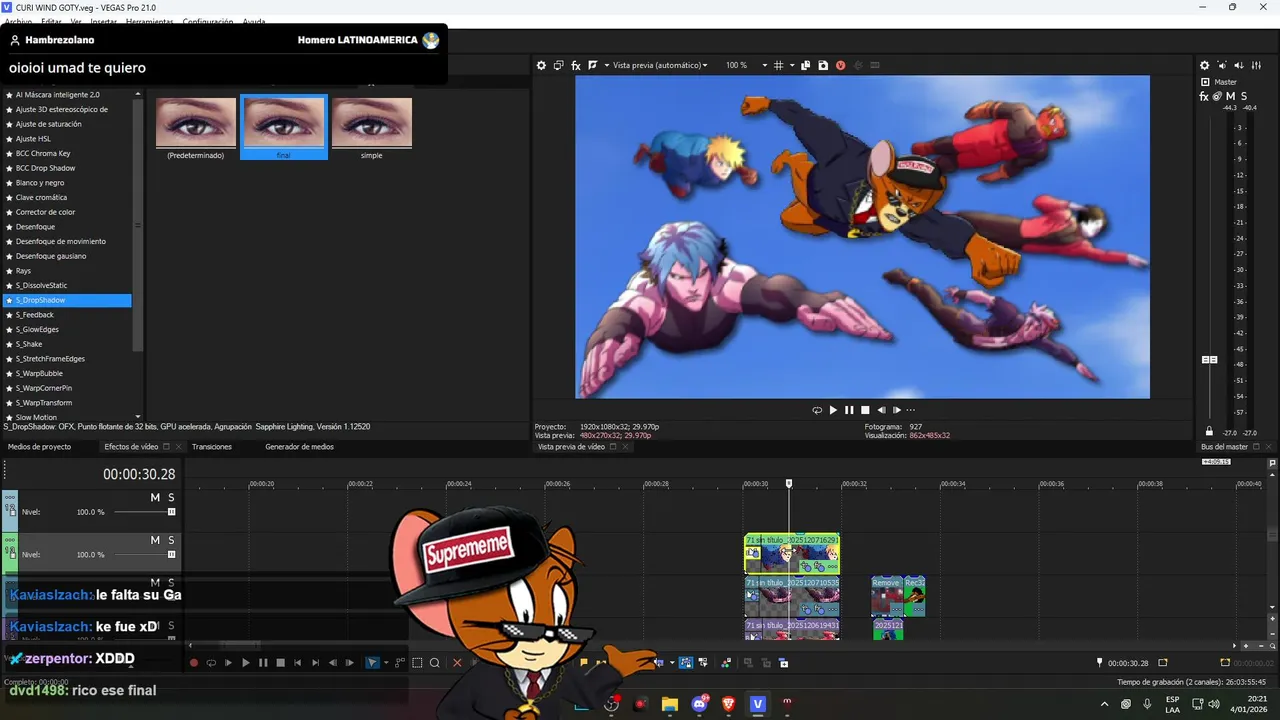This screenshot has width=1280, height=720.
Task: Pause timeline playback in transport bar
Action: click(x=263, y=662)
